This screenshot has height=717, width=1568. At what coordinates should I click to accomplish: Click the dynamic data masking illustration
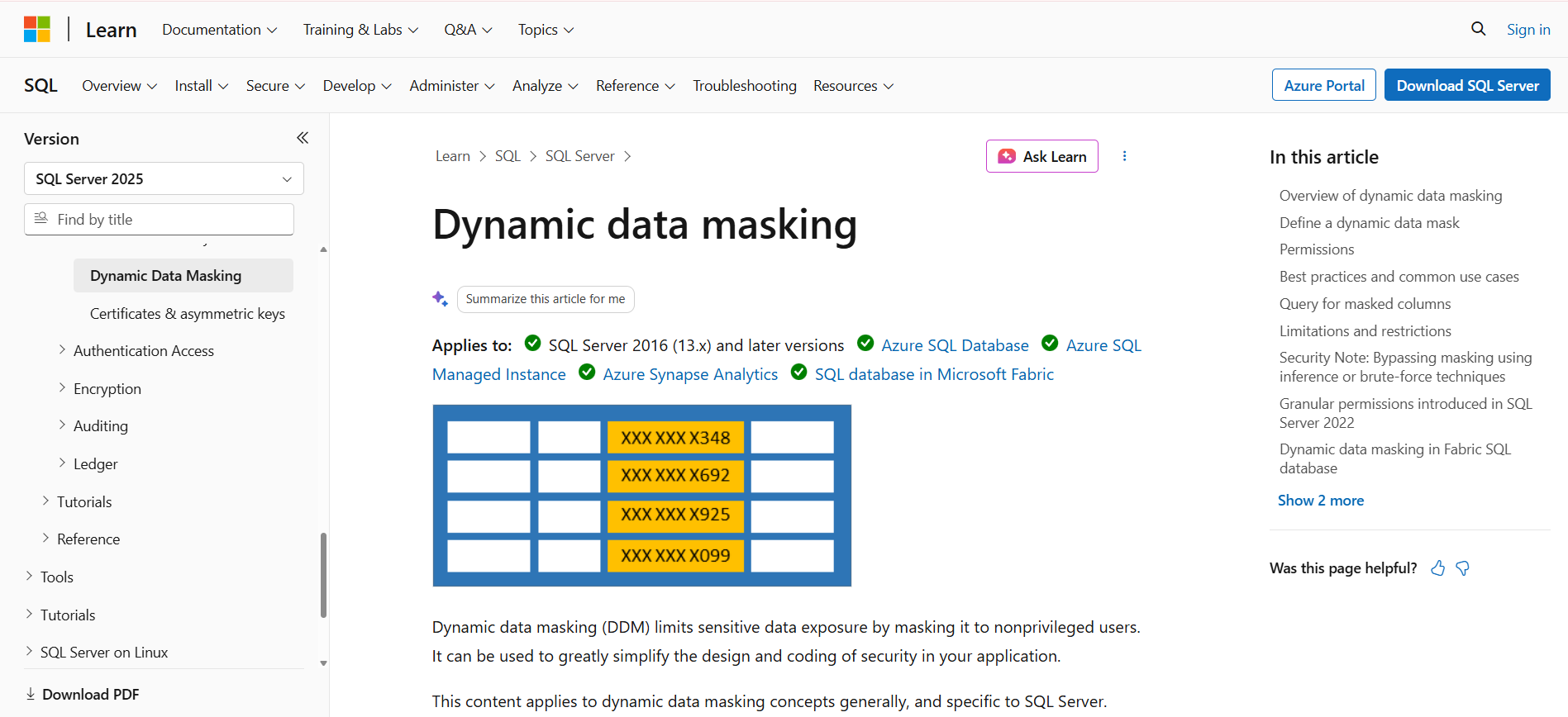641,496
